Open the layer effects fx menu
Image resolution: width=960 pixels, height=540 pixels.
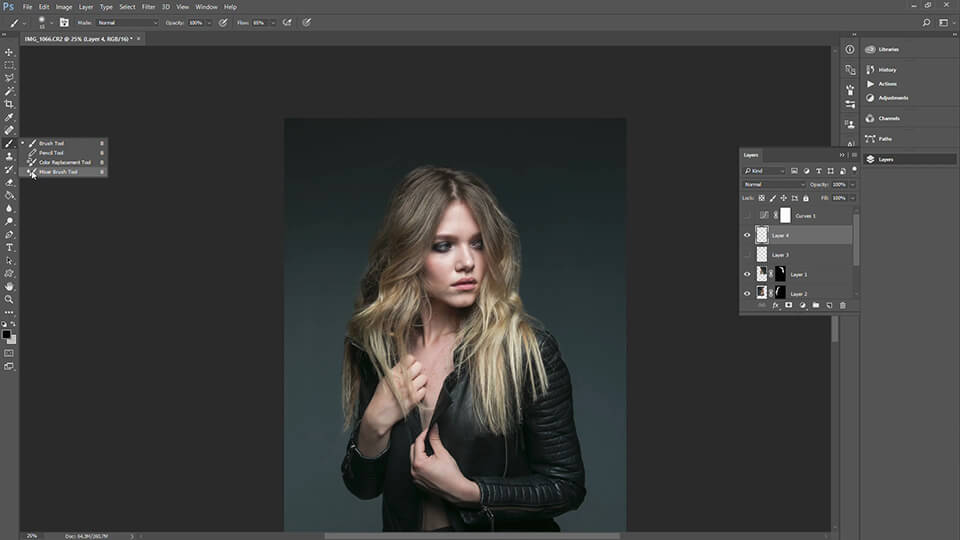(x=775, y=305)
